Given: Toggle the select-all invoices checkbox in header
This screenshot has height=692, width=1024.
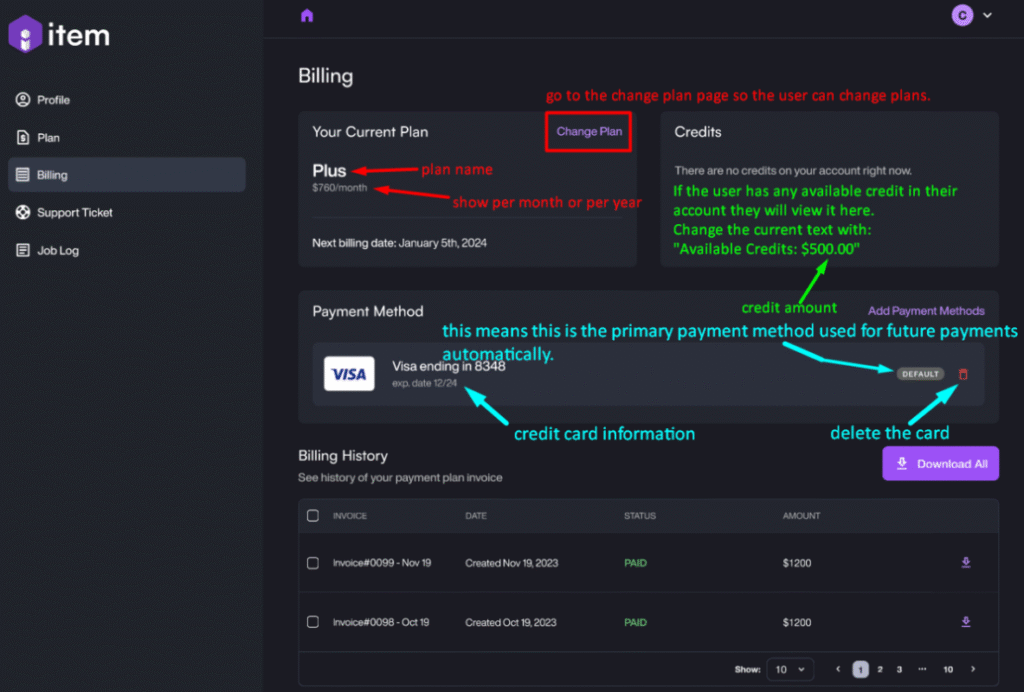Looking at the screenshot, I should pos(313,516).
